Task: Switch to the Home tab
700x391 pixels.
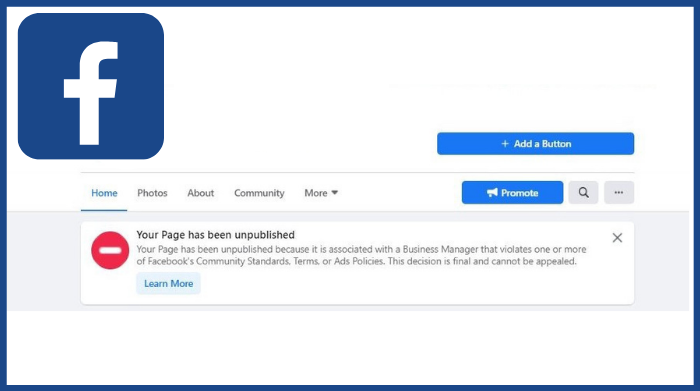Action: coord(104,193)
